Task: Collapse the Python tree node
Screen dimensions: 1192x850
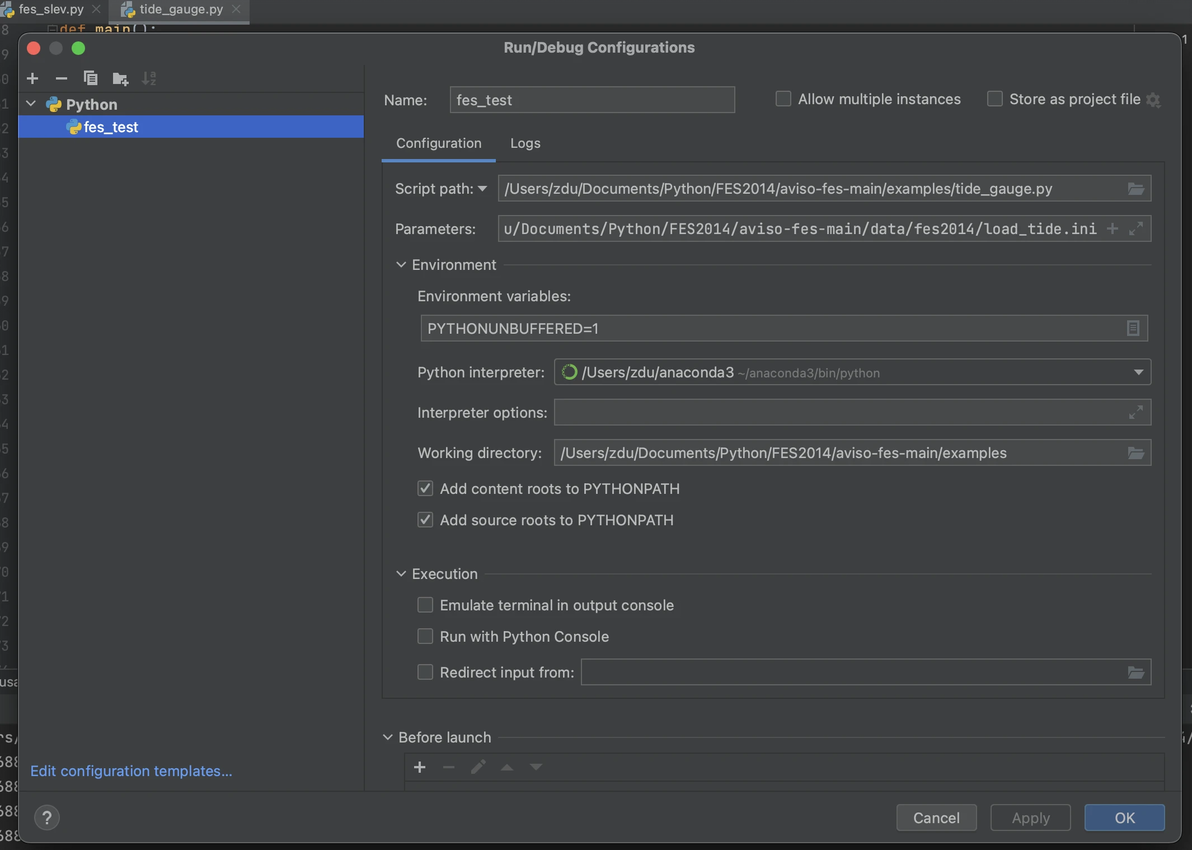Action: point(31,104)
